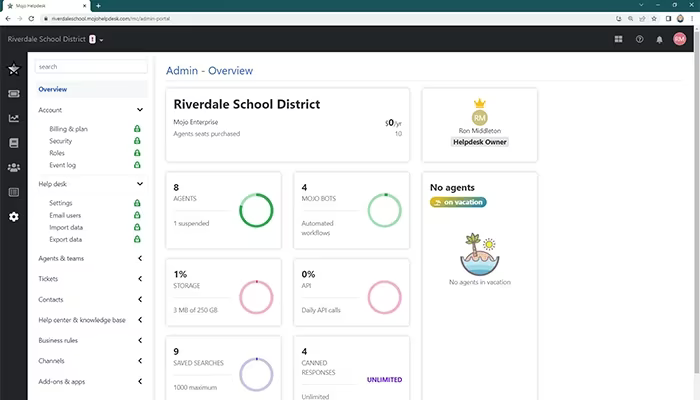The height and width of the screenshot is (400, 700).
Task: Click the page vertical scrollbar
Action: click(x=697, y=201)
